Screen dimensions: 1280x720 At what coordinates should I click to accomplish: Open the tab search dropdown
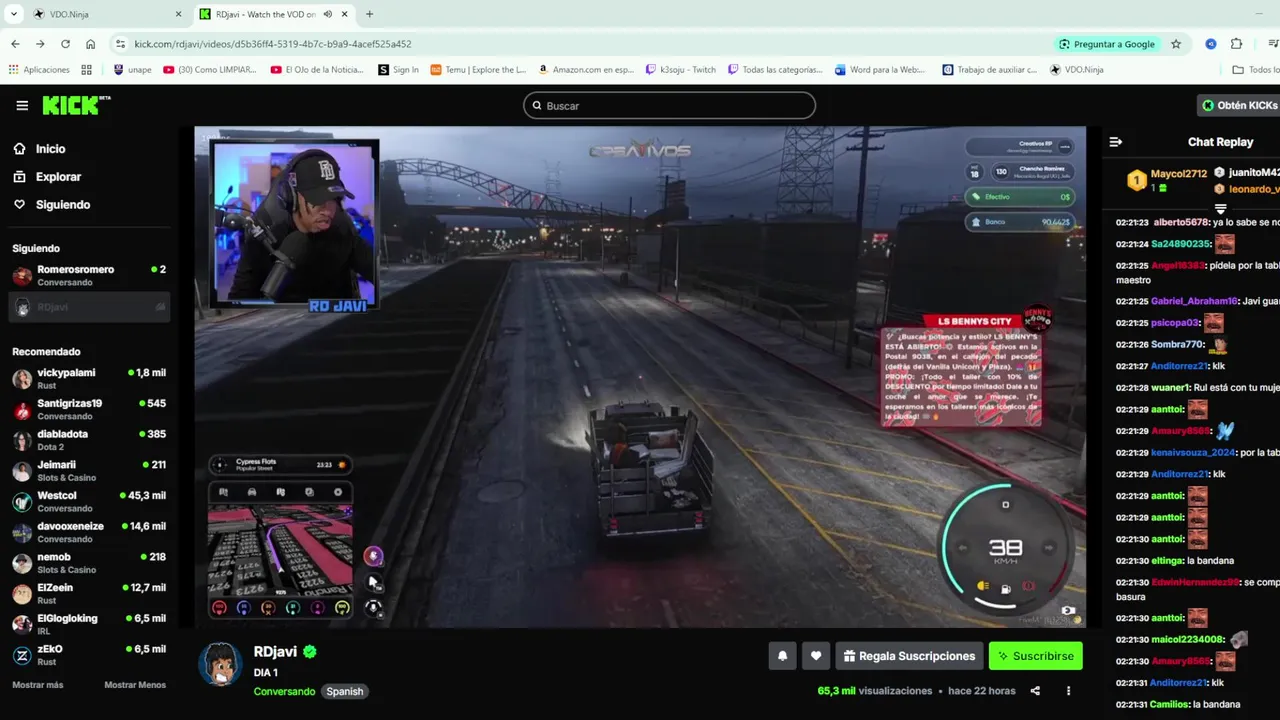[x=14, y=14]
